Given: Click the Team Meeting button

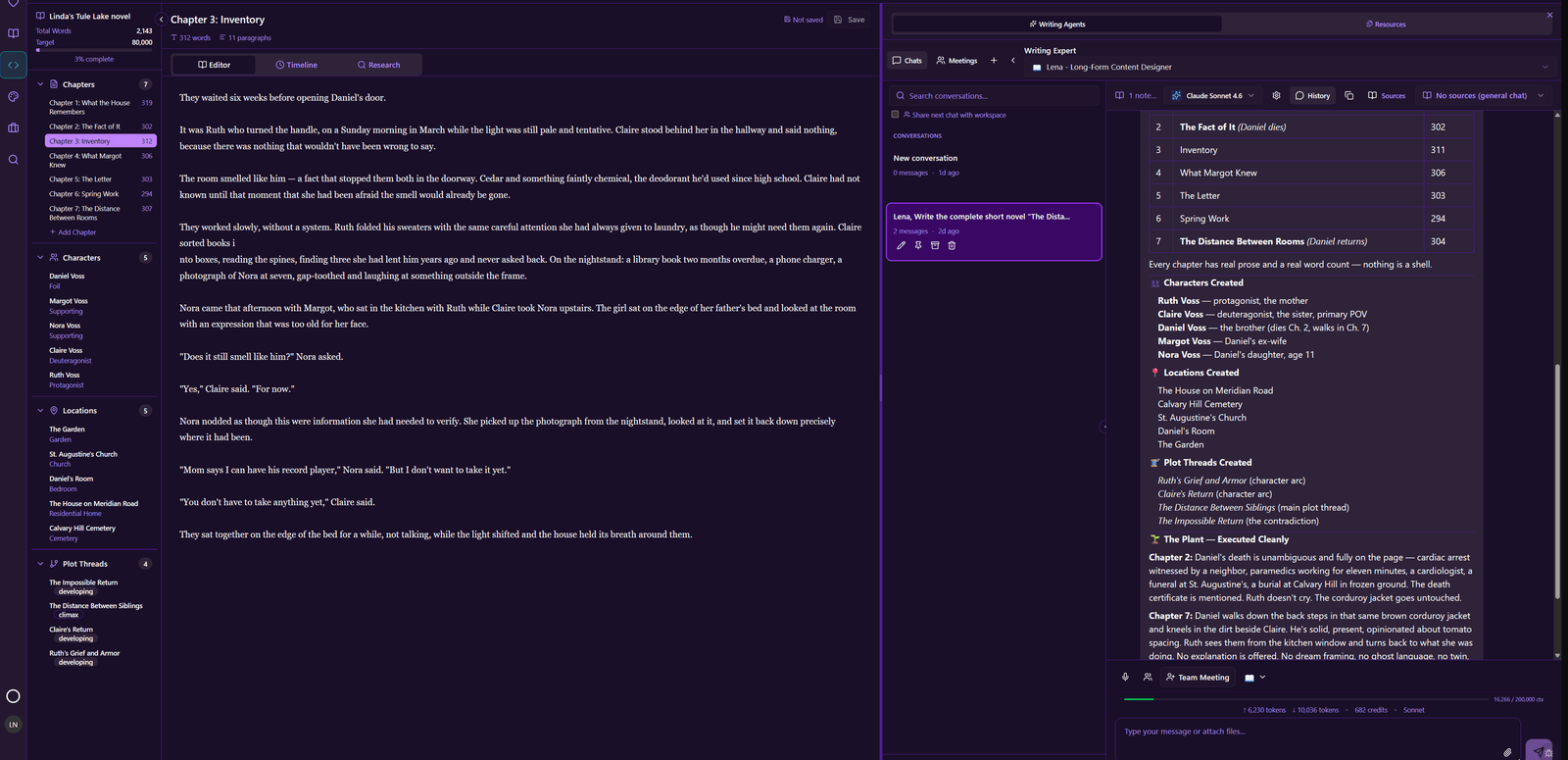Looking at the screenshot, I should (1199, 678).
